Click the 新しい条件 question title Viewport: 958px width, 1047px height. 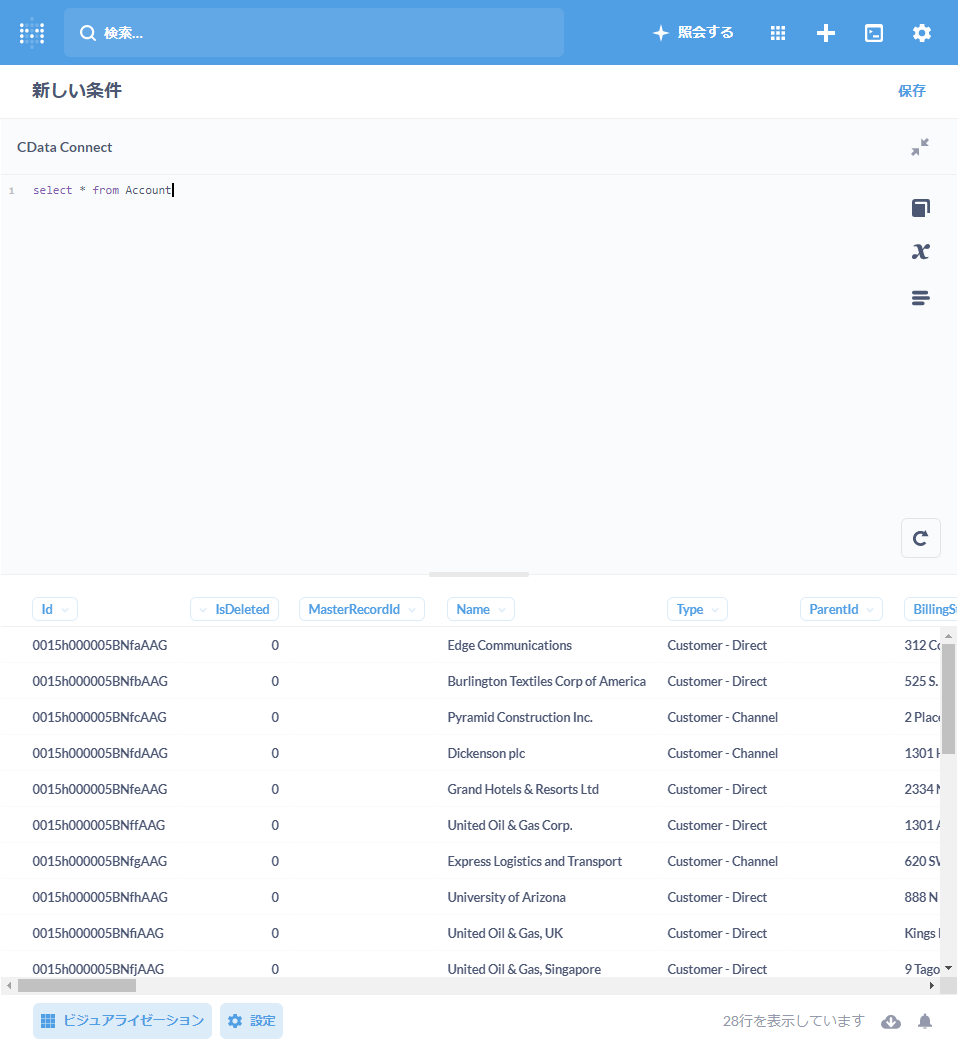77,91
